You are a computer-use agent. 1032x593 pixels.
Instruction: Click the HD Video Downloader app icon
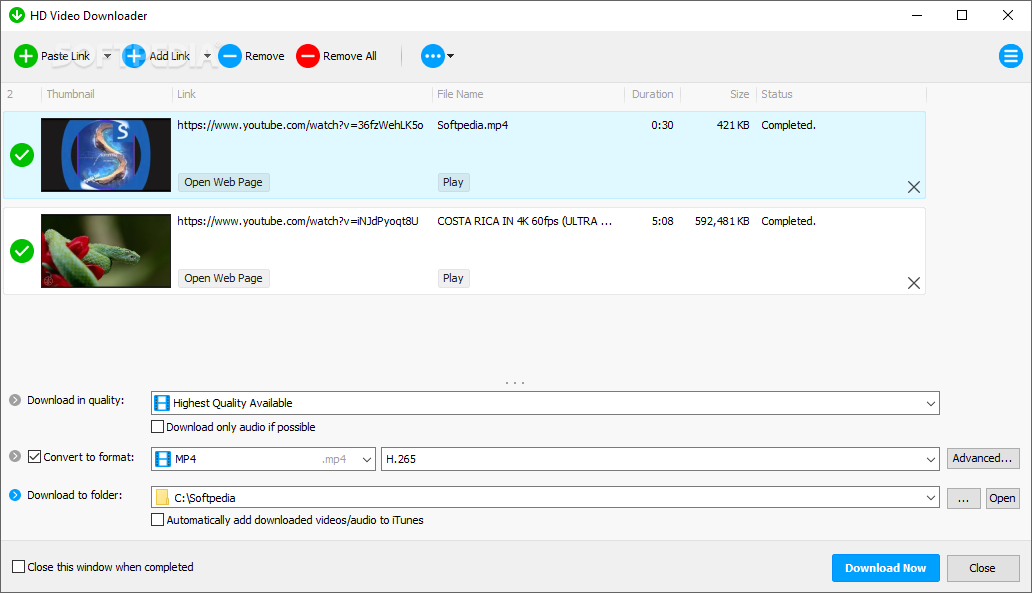click(x=16, y=15)
